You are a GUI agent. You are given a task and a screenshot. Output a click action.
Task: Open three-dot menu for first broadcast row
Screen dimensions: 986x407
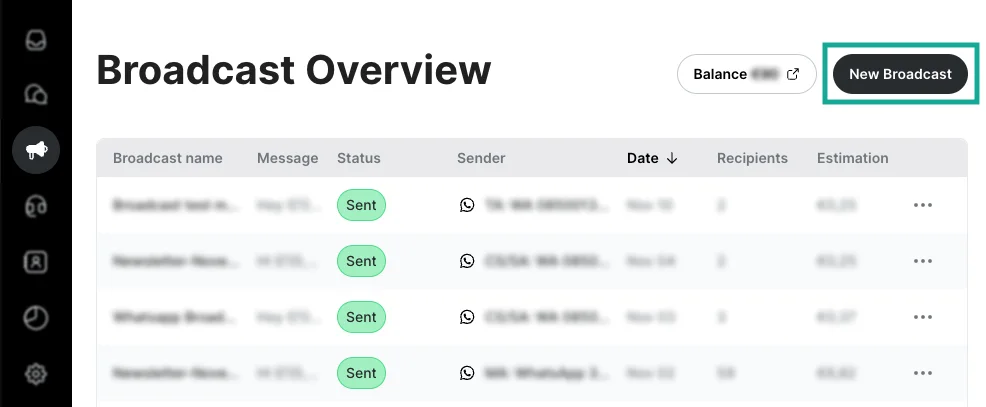(x=922, y=205)
